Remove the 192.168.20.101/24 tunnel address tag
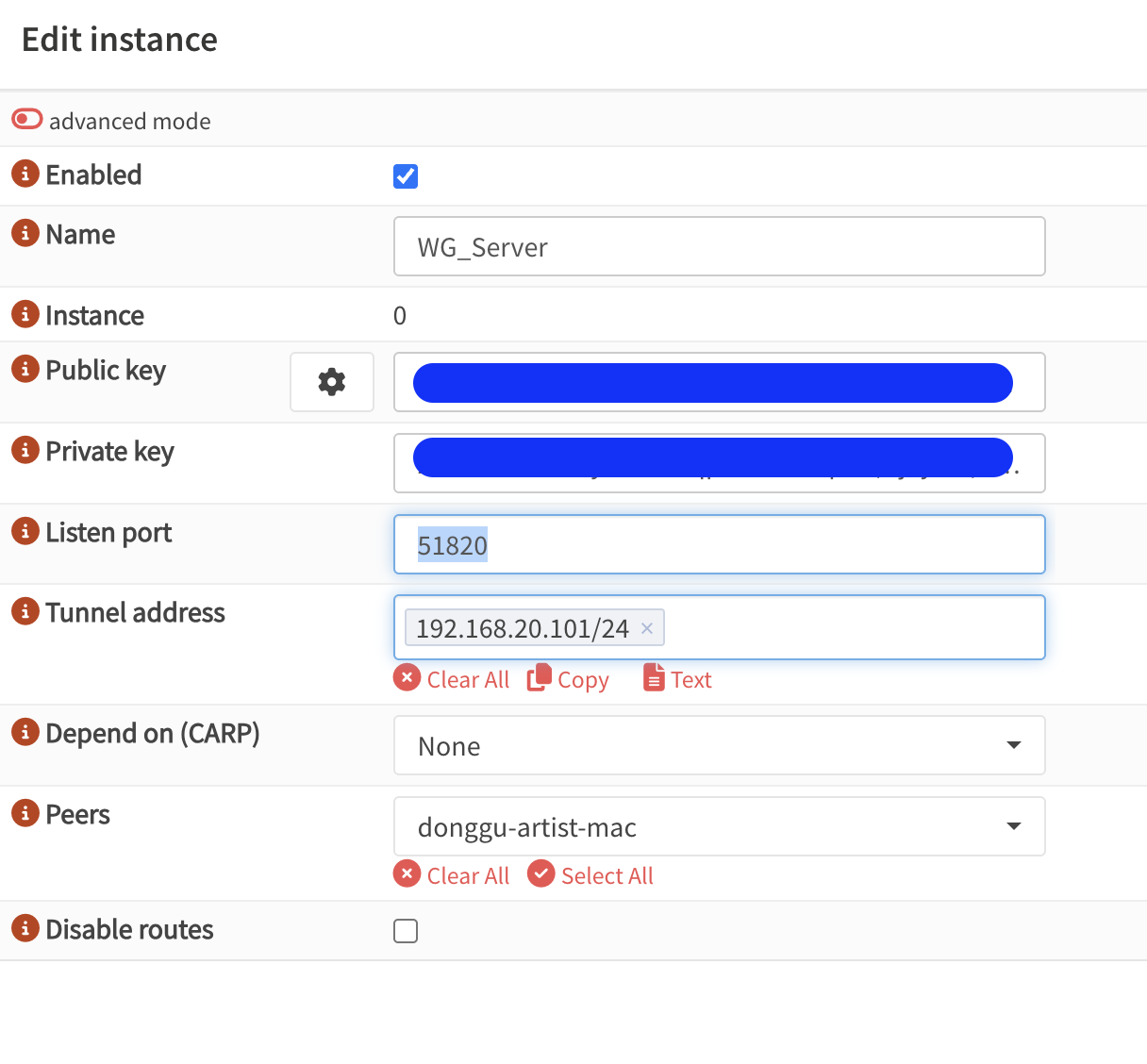Viewport: 1147px width, 1064px height. pyautogui.click(x=647, y=628)
